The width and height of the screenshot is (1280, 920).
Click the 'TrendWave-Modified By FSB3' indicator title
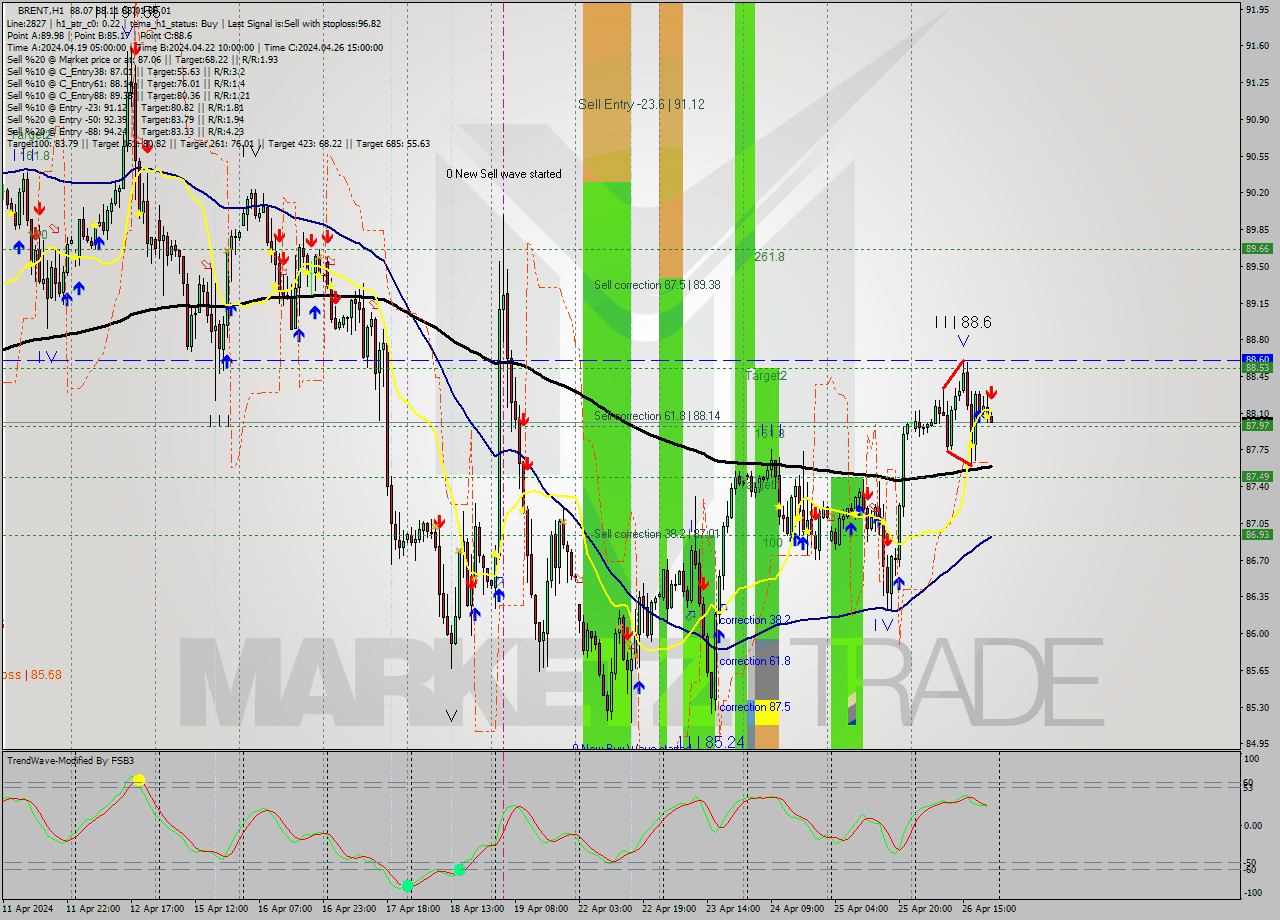(70, 761)
